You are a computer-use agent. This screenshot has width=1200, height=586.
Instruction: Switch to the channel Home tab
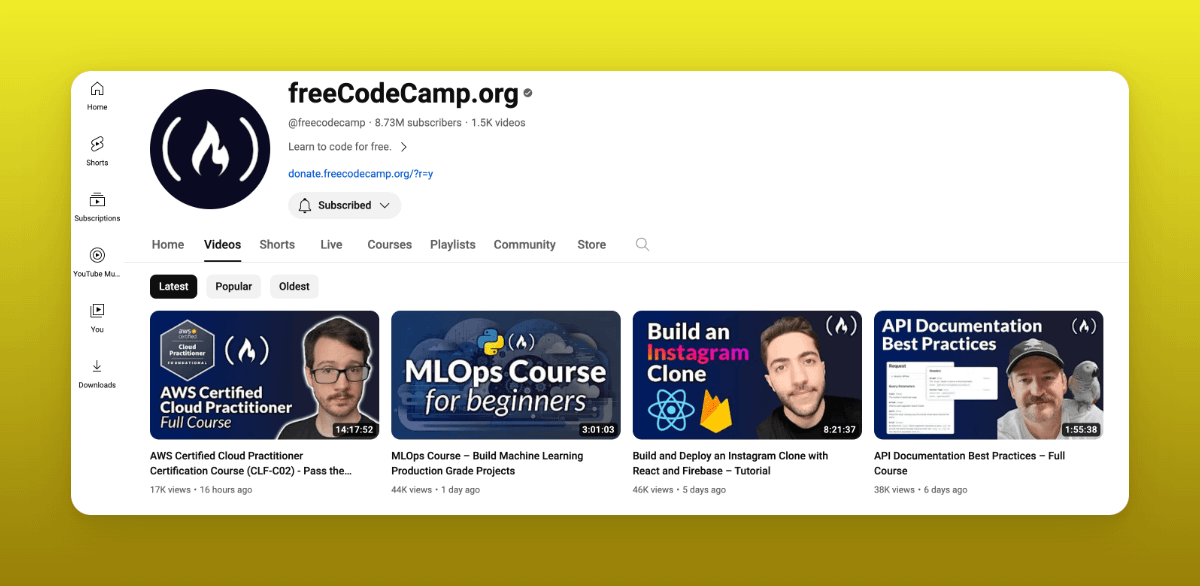coord(168,244)
